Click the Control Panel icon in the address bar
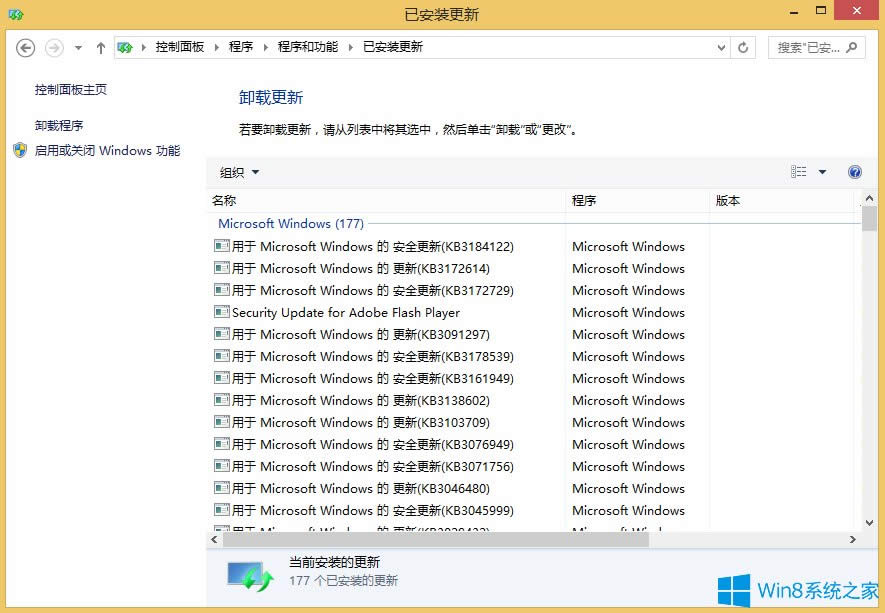The height and width of the screenshot is (613, 885). [124, 46]
